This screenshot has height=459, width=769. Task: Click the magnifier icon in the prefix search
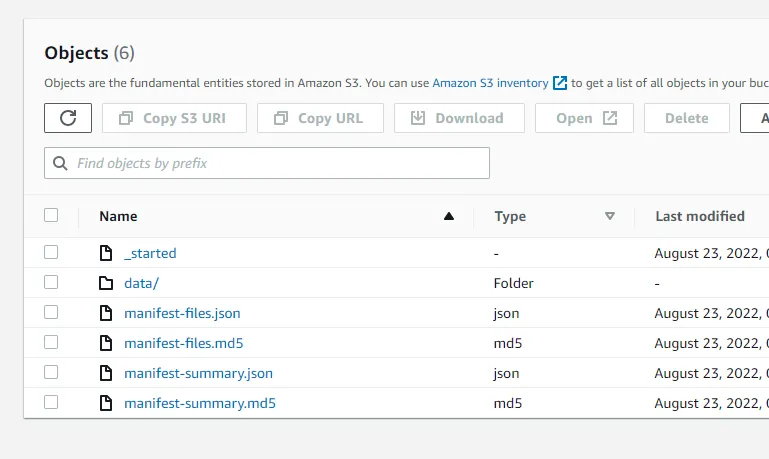[61, 163]
